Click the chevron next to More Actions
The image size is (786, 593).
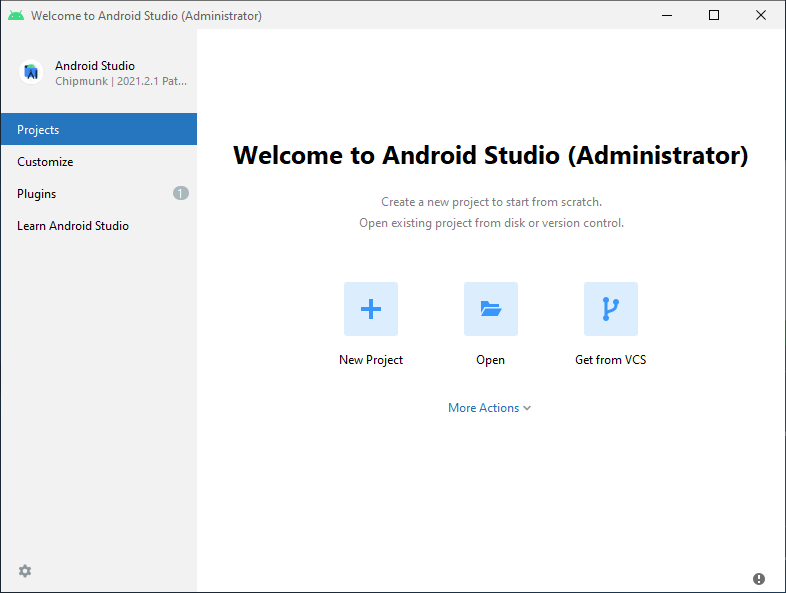(x=527, y=408)
